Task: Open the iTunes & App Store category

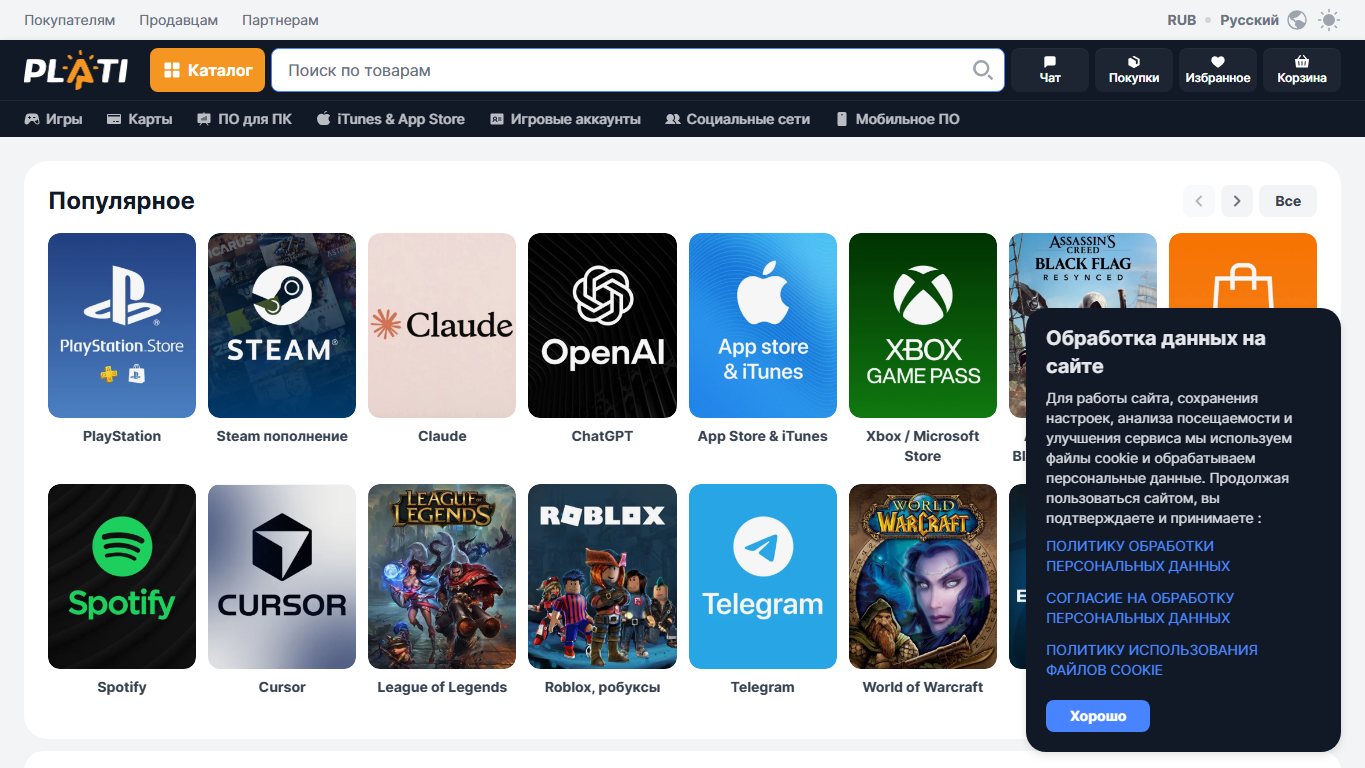Action: [x=391, y=119]
